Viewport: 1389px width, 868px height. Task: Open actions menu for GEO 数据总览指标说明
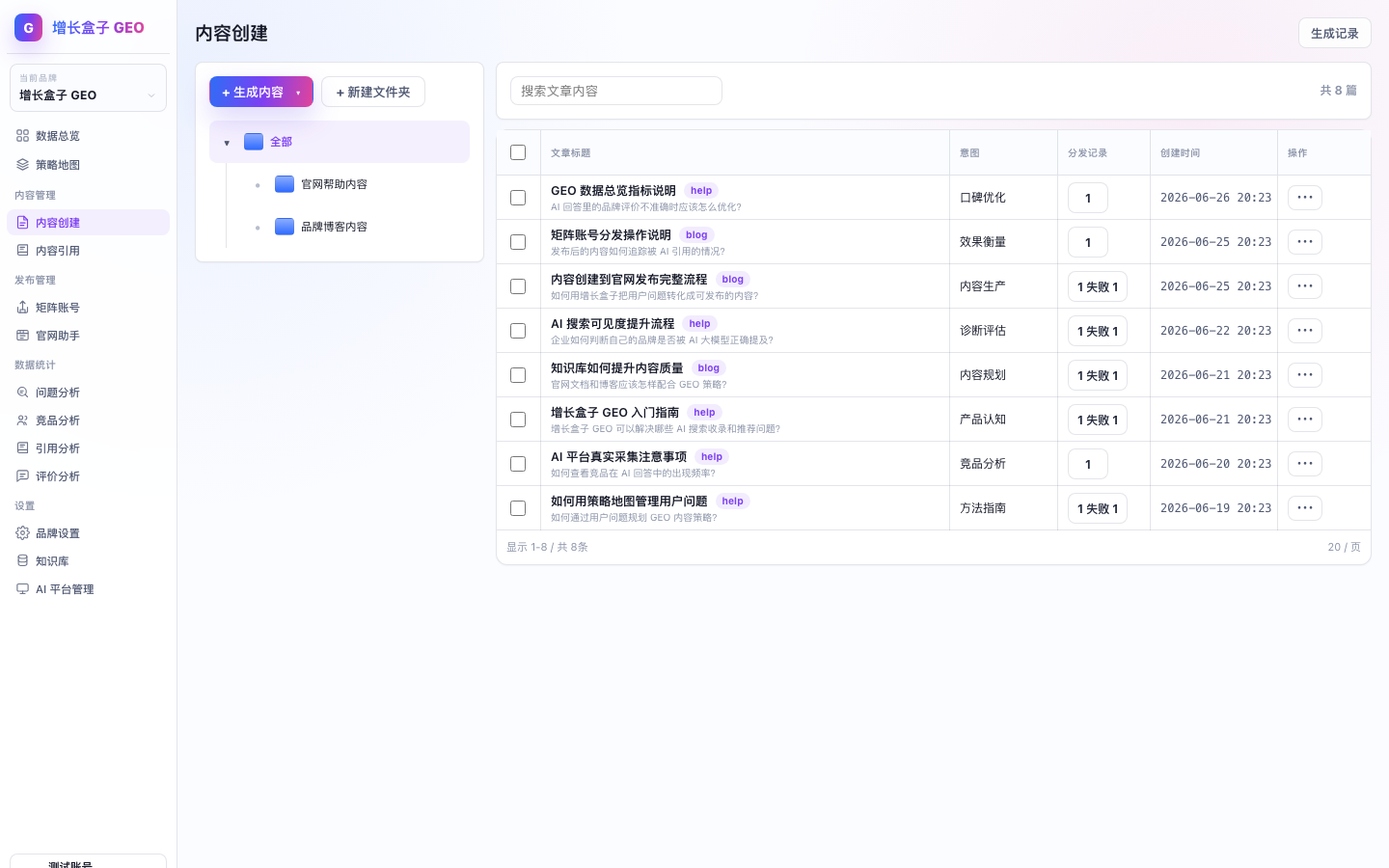[1305, 198]
